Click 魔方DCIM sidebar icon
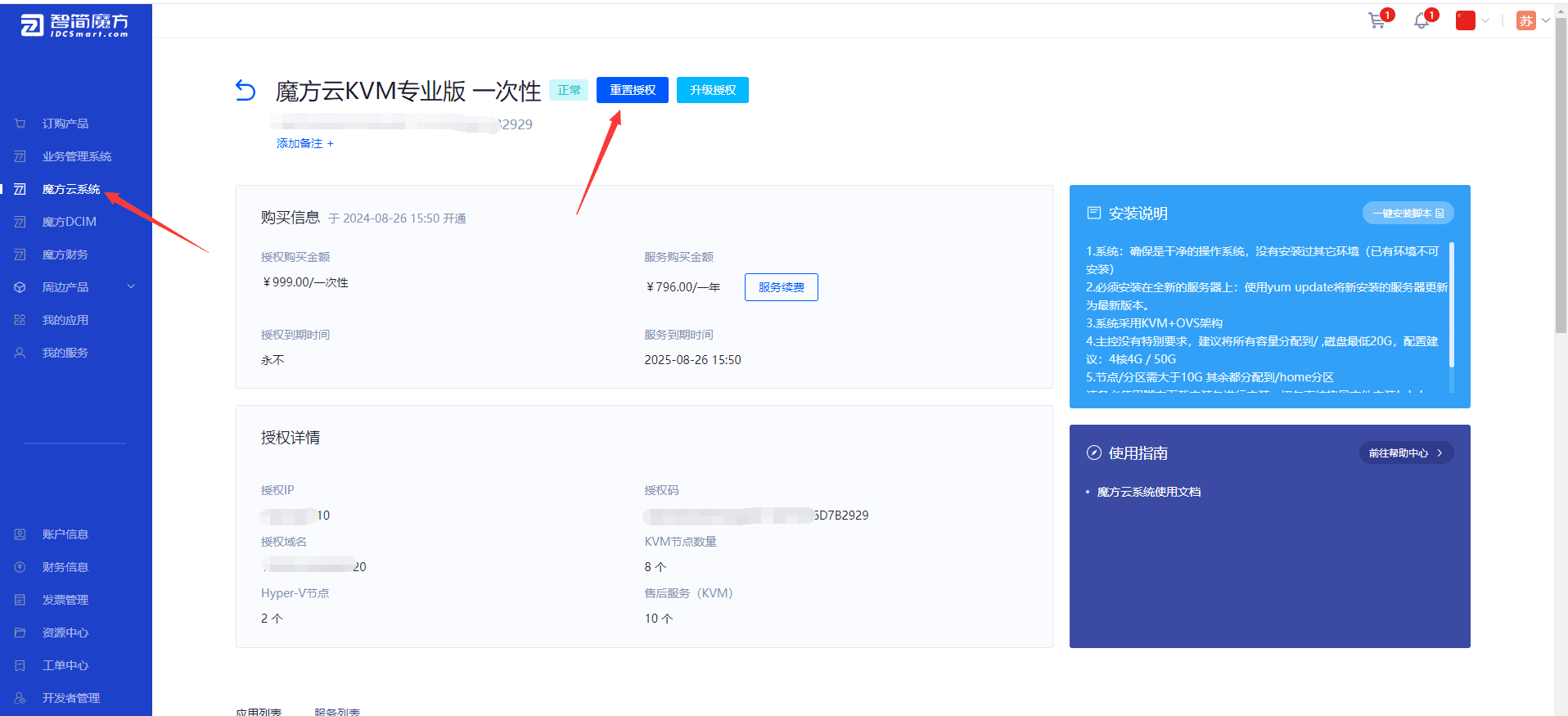 click(x=20, y=222)
